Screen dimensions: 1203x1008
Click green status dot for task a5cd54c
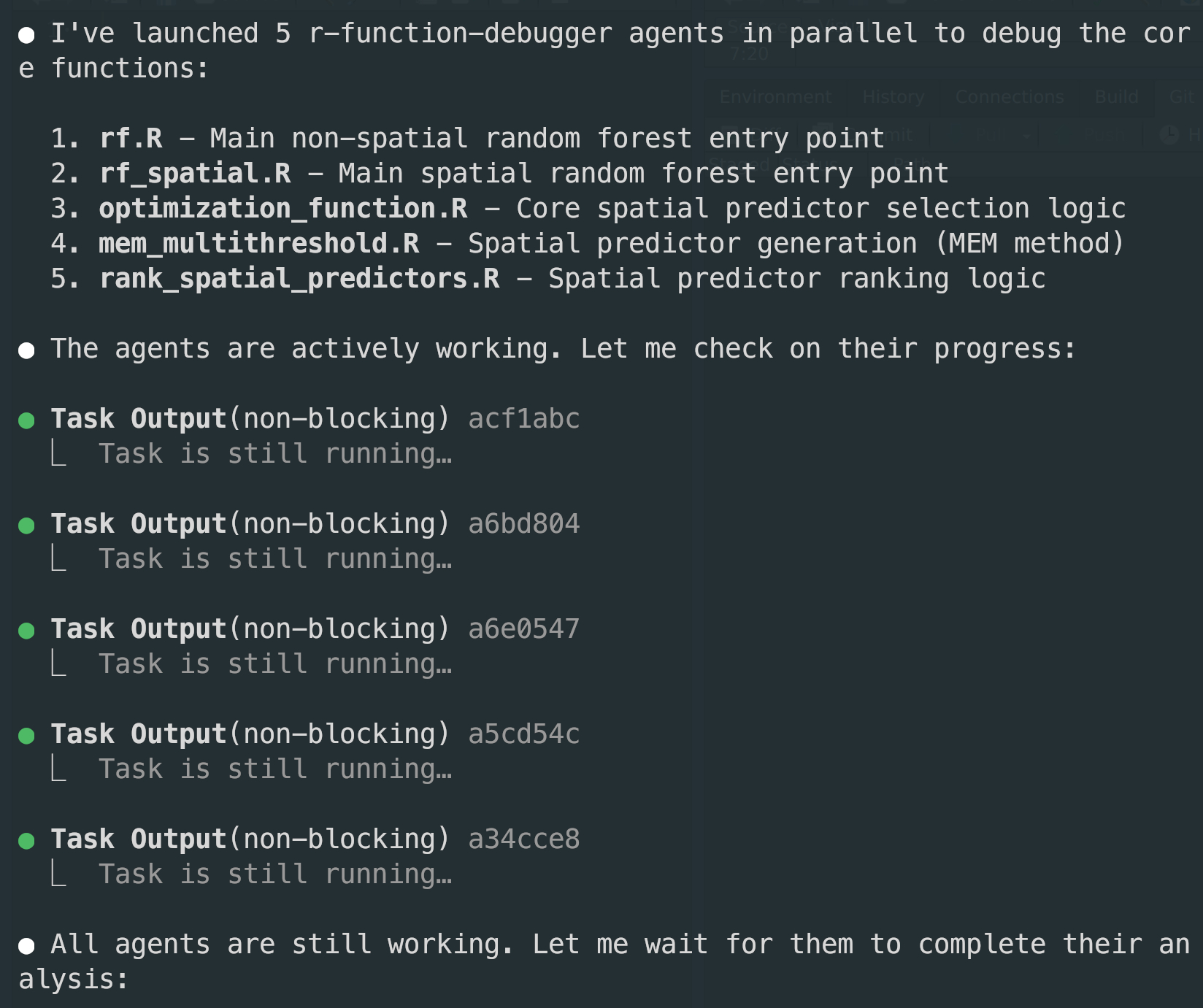point(26,736)
